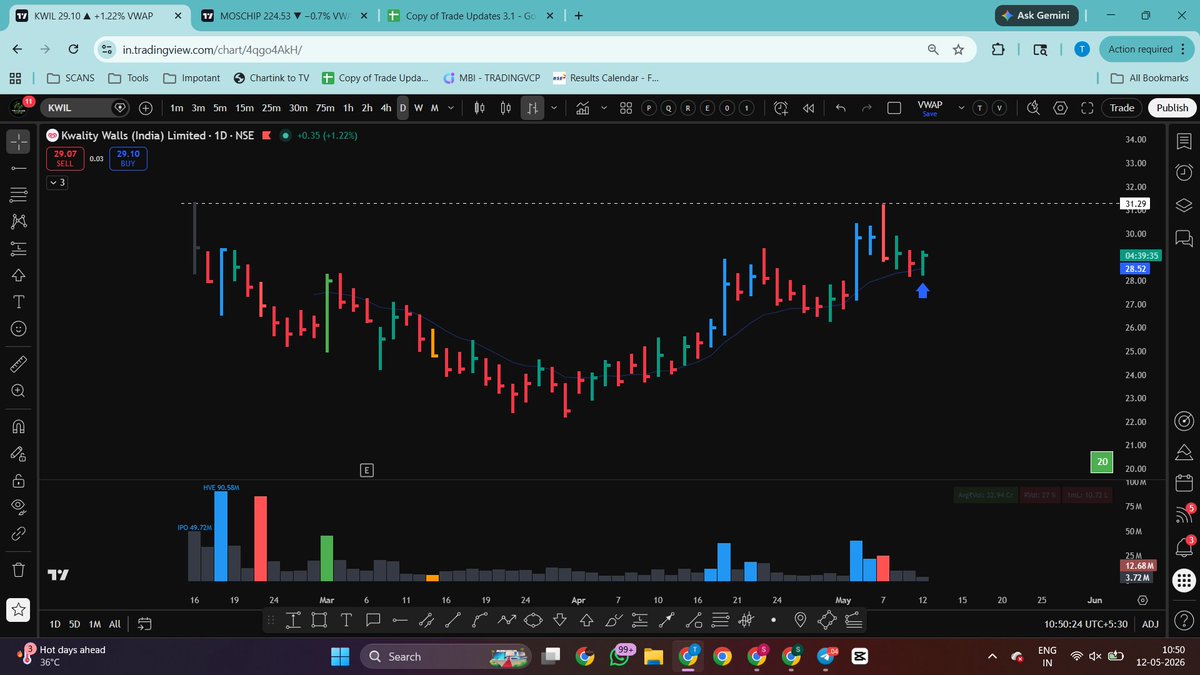Hide all drawings eye icon

(19, 507)
